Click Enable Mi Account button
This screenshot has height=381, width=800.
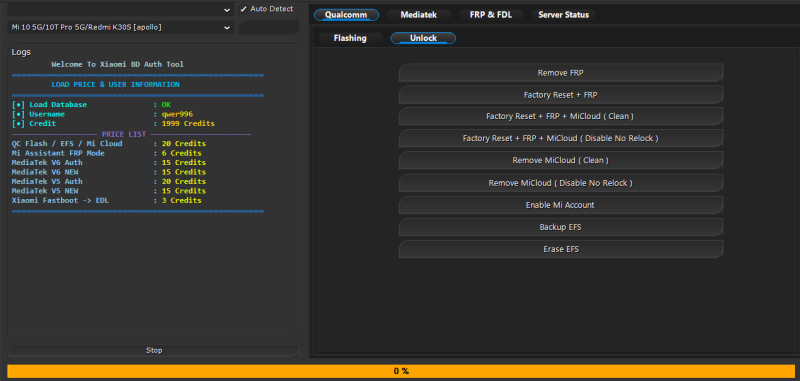pos(560,205)
